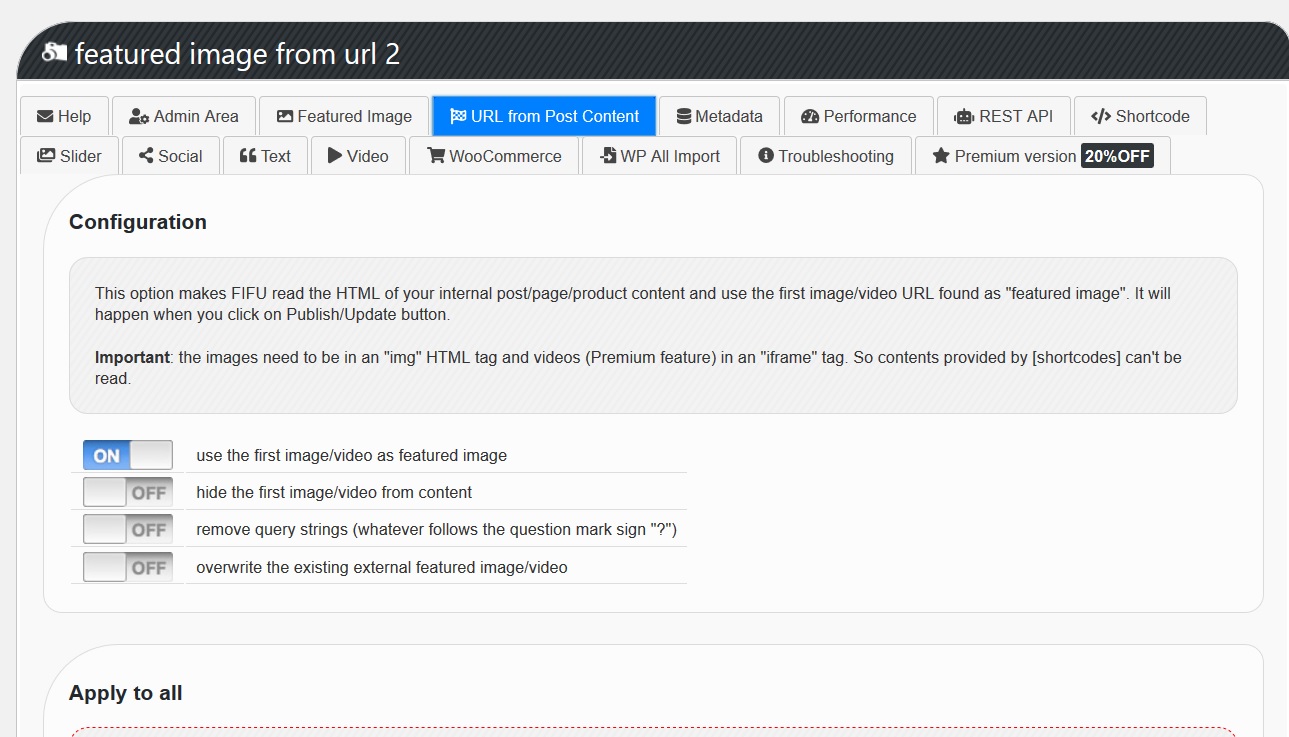1289x737 pixels.
Task: Click the speedometer icon on Performance tab
Action: click(x=810, y=116)
